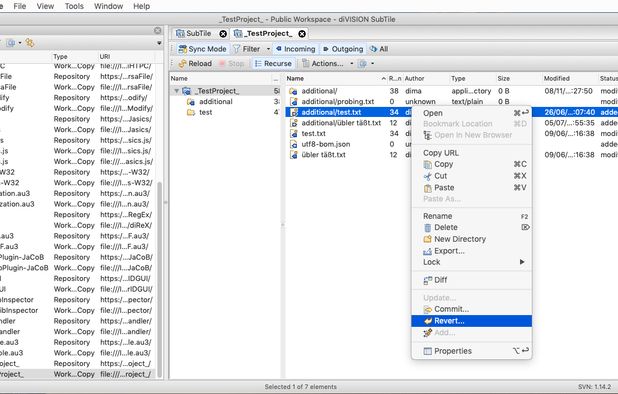Select test.txt in the file list
The width and height of the screenshot is (618, 394).
(x=313, y=134)
